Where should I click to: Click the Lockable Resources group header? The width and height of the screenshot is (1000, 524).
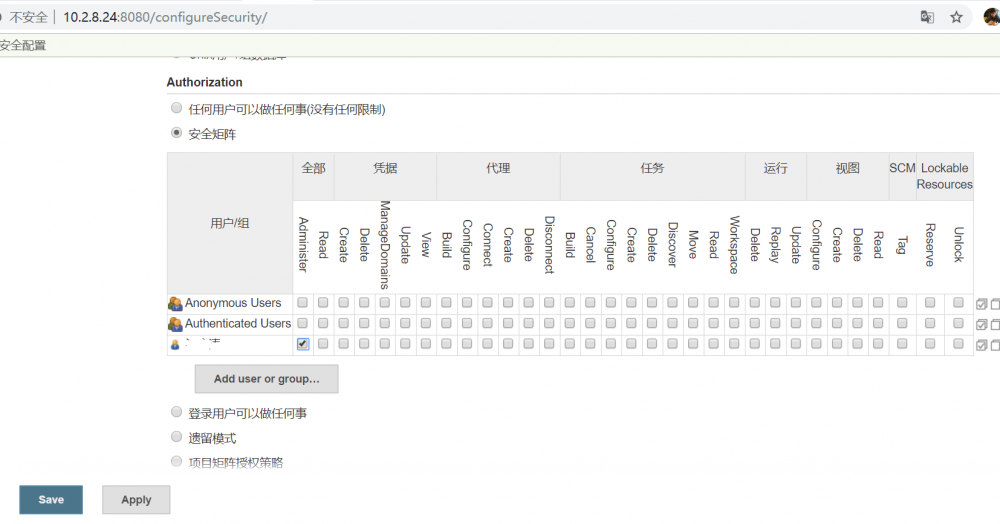click(945, 176)
